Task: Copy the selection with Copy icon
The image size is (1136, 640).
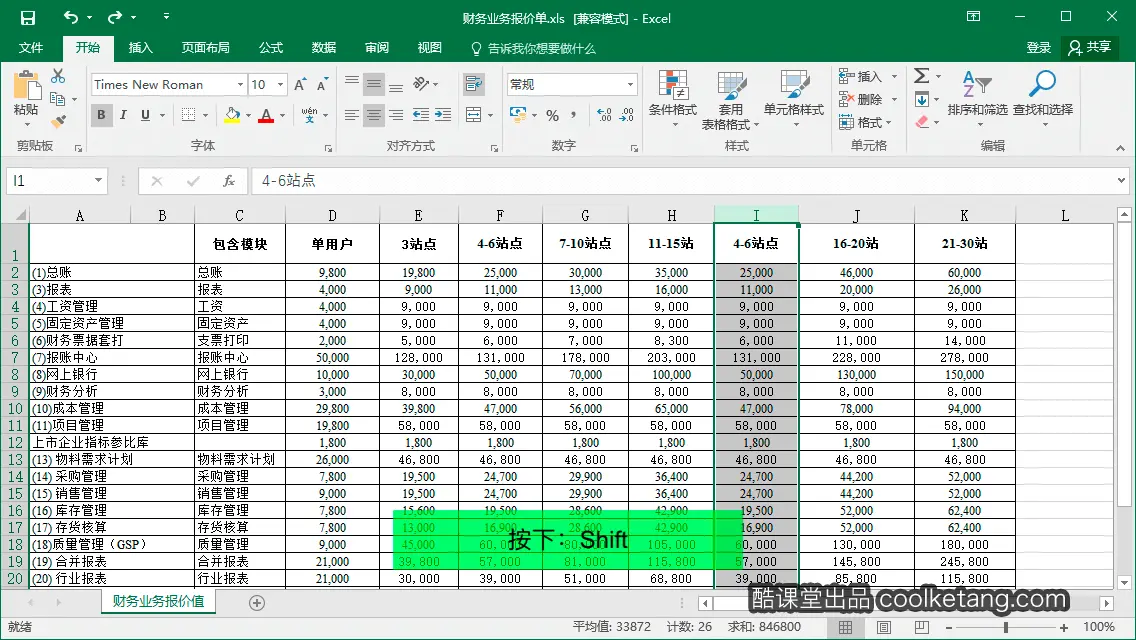Action: point(58,99)
